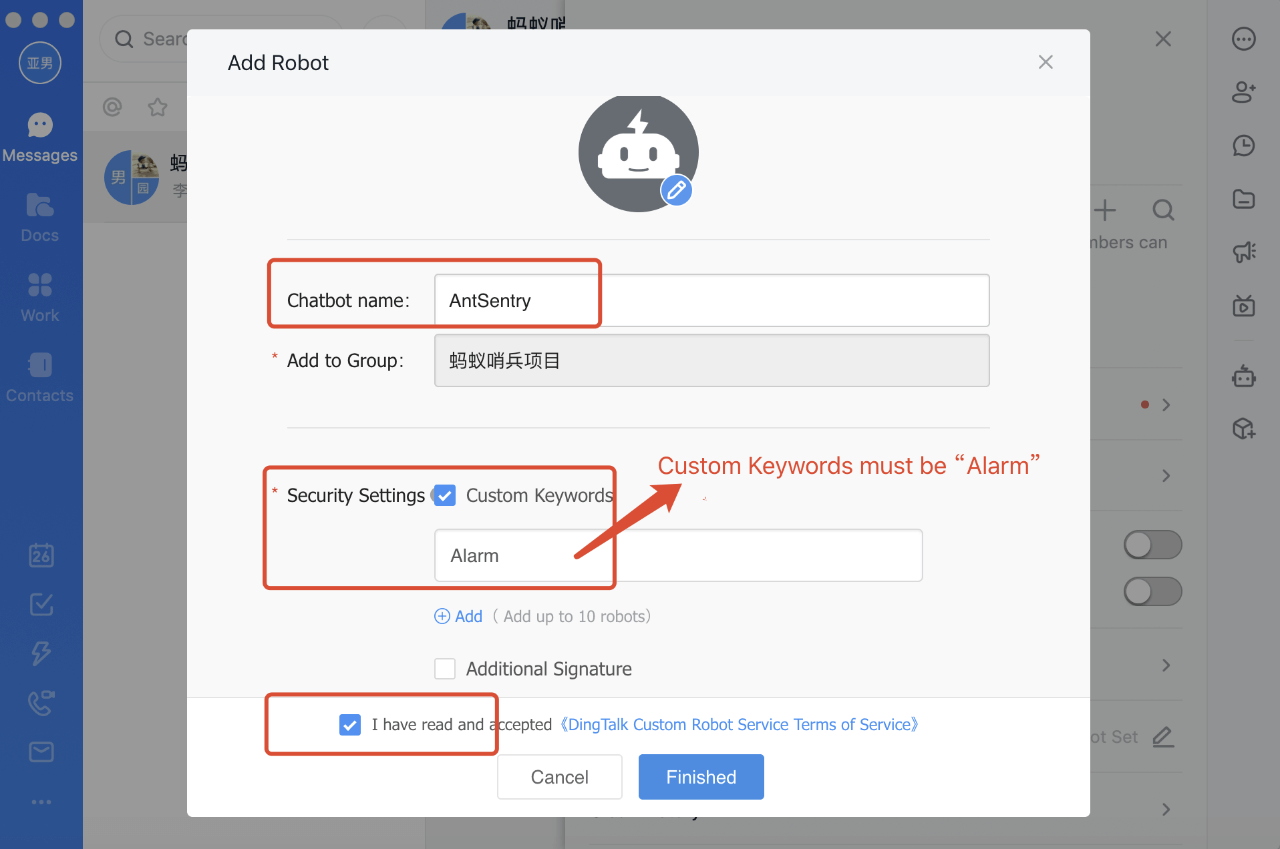Open Docs from the left sidebar
Viewport: 1280px width, 849px height.
click(x=40, y=218)
